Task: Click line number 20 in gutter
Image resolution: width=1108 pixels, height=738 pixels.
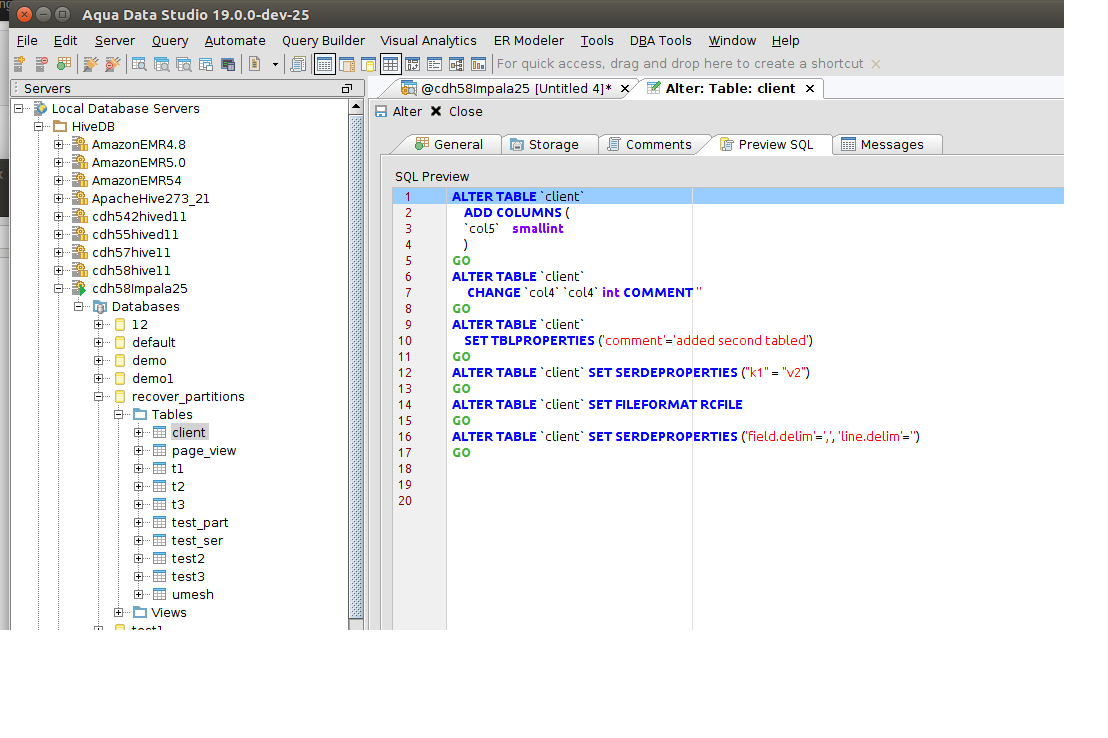Action: (x=405, y=501)
